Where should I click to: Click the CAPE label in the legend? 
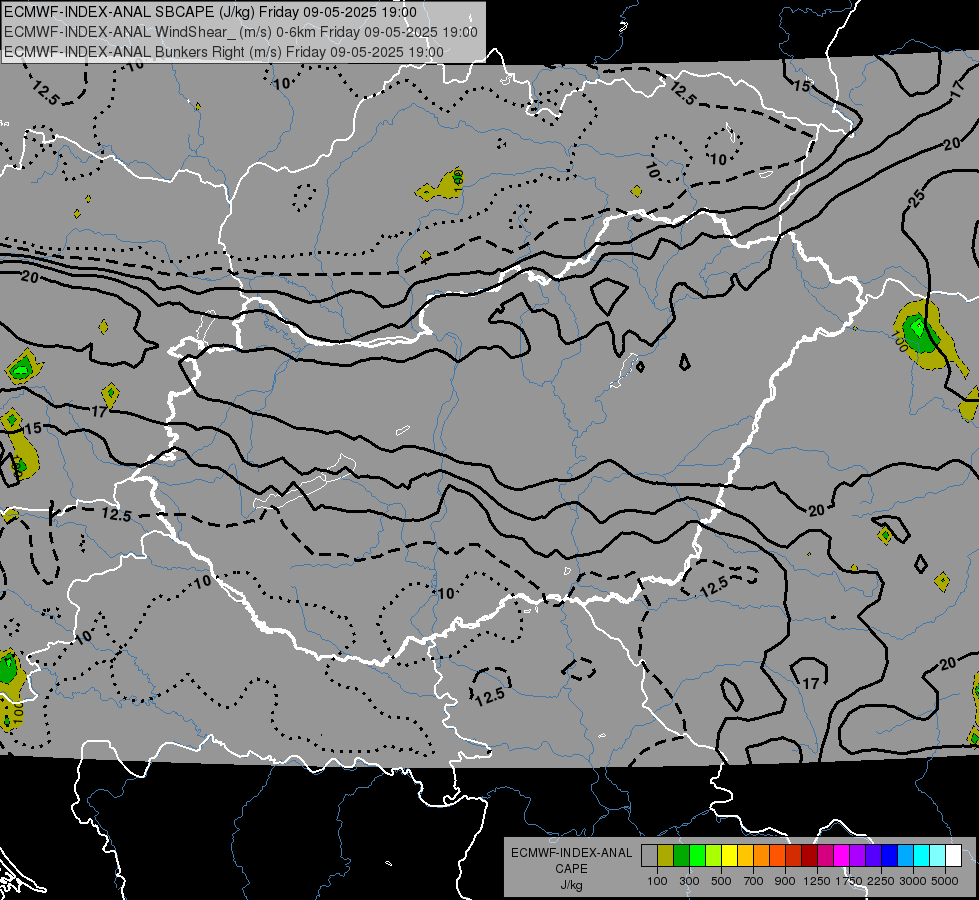[x=571, y=869]
